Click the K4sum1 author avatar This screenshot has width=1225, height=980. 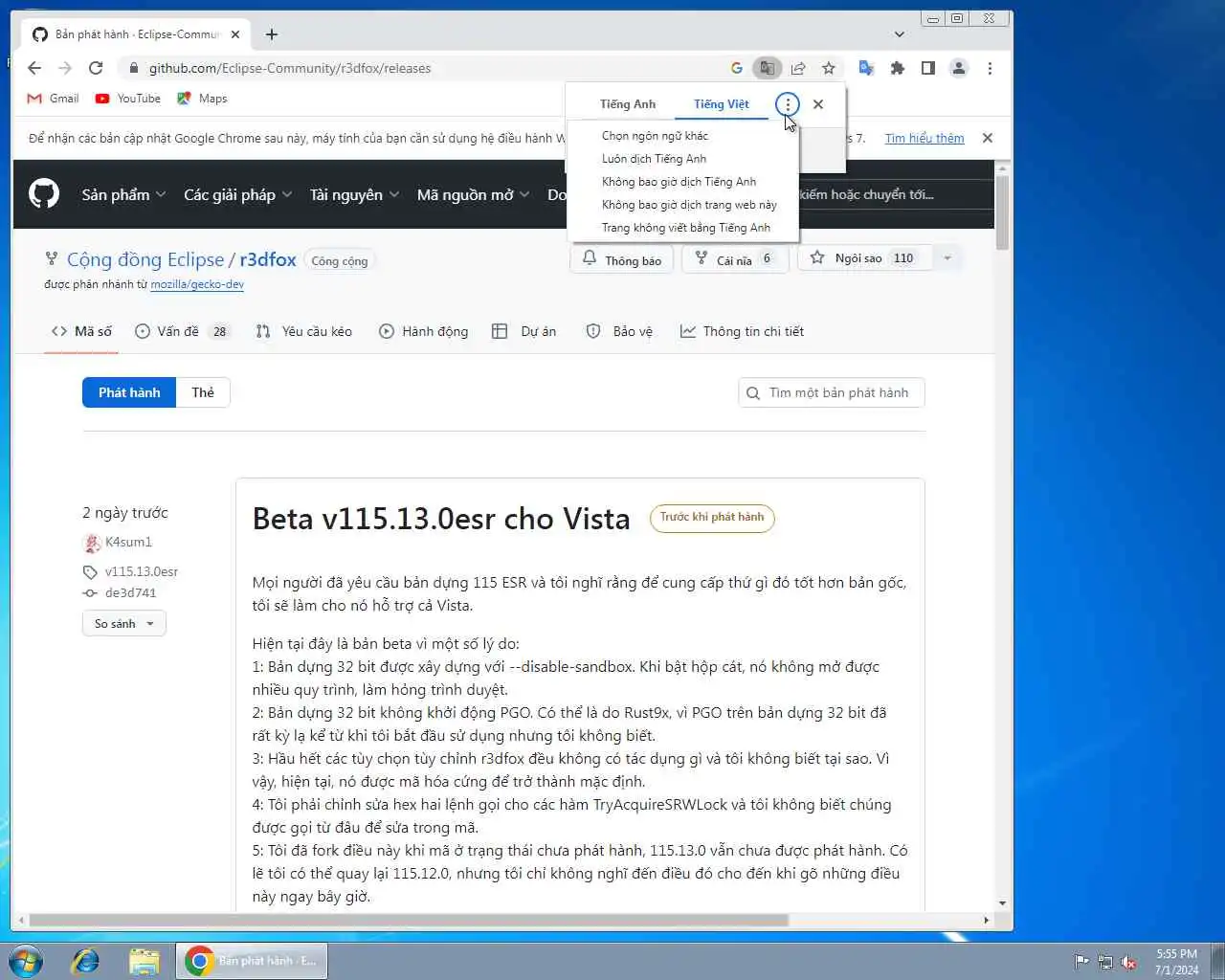pos(92,543)
